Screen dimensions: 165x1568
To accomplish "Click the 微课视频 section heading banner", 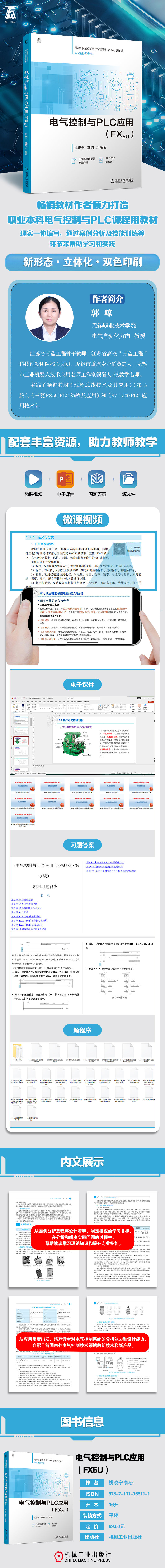I will pos(83,519).
